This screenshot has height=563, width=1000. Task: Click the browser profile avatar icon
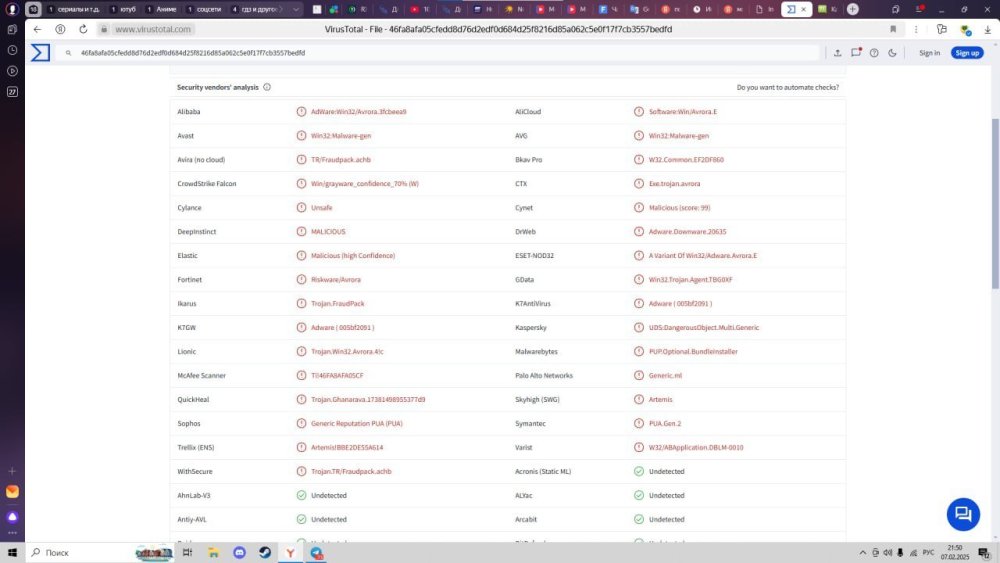pyautogui.click(x=11, y=9)
